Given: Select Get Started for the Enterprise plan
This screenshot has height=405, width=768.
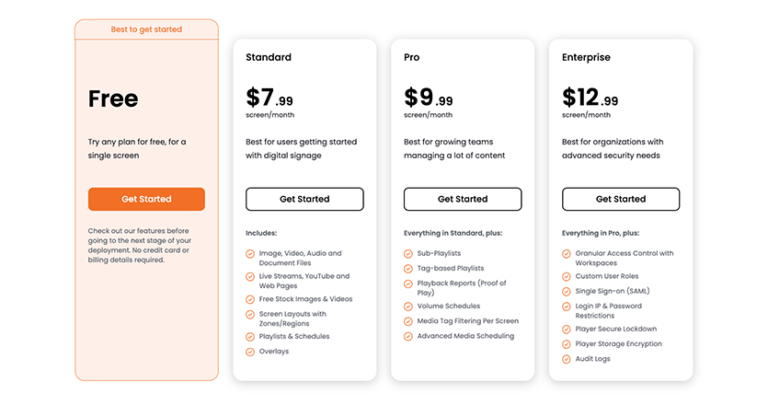Looking at the screenshot, I should click(x=621, y=199).
